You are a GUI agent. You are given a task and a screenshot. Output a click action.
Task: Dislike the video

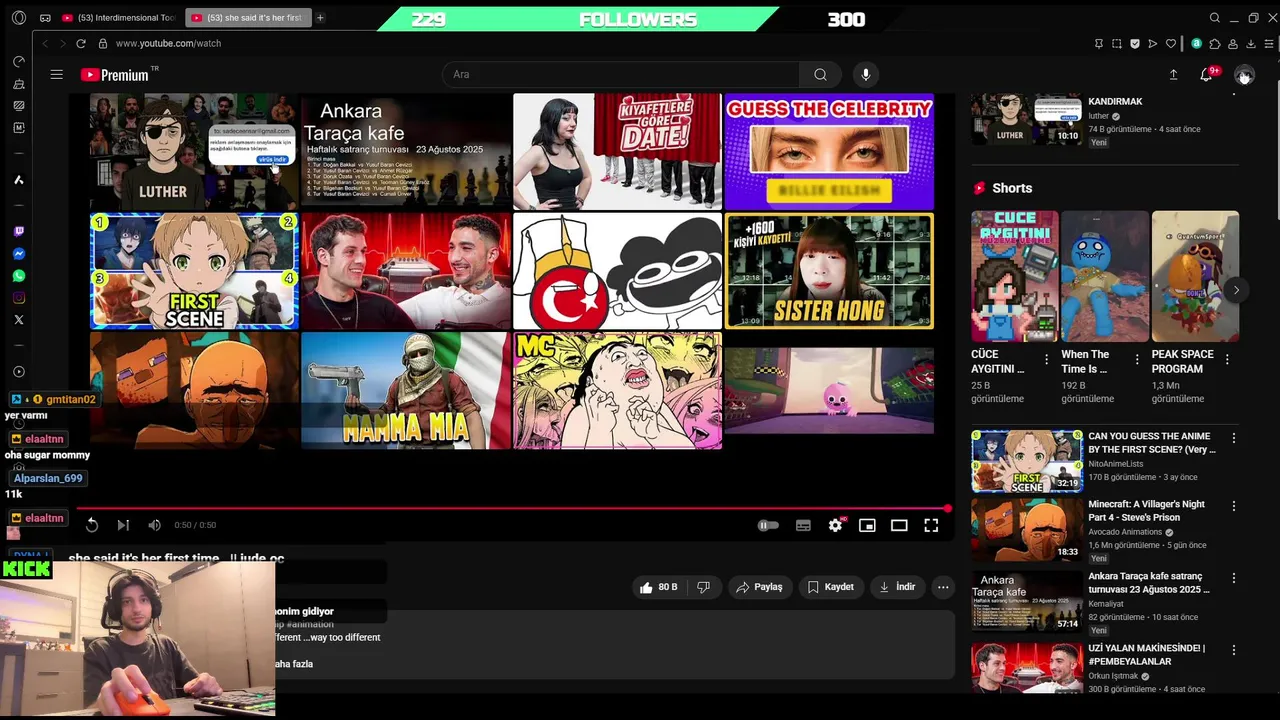(x=703, y=587)
